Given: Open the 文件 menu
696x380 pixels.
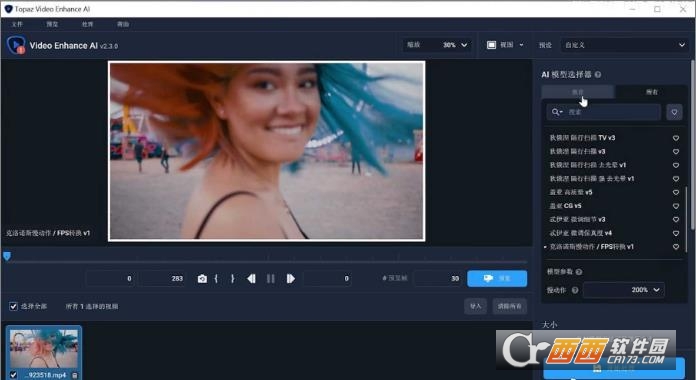Looking at the screenshot, I should pyautogui.click(x=17, y=24).
